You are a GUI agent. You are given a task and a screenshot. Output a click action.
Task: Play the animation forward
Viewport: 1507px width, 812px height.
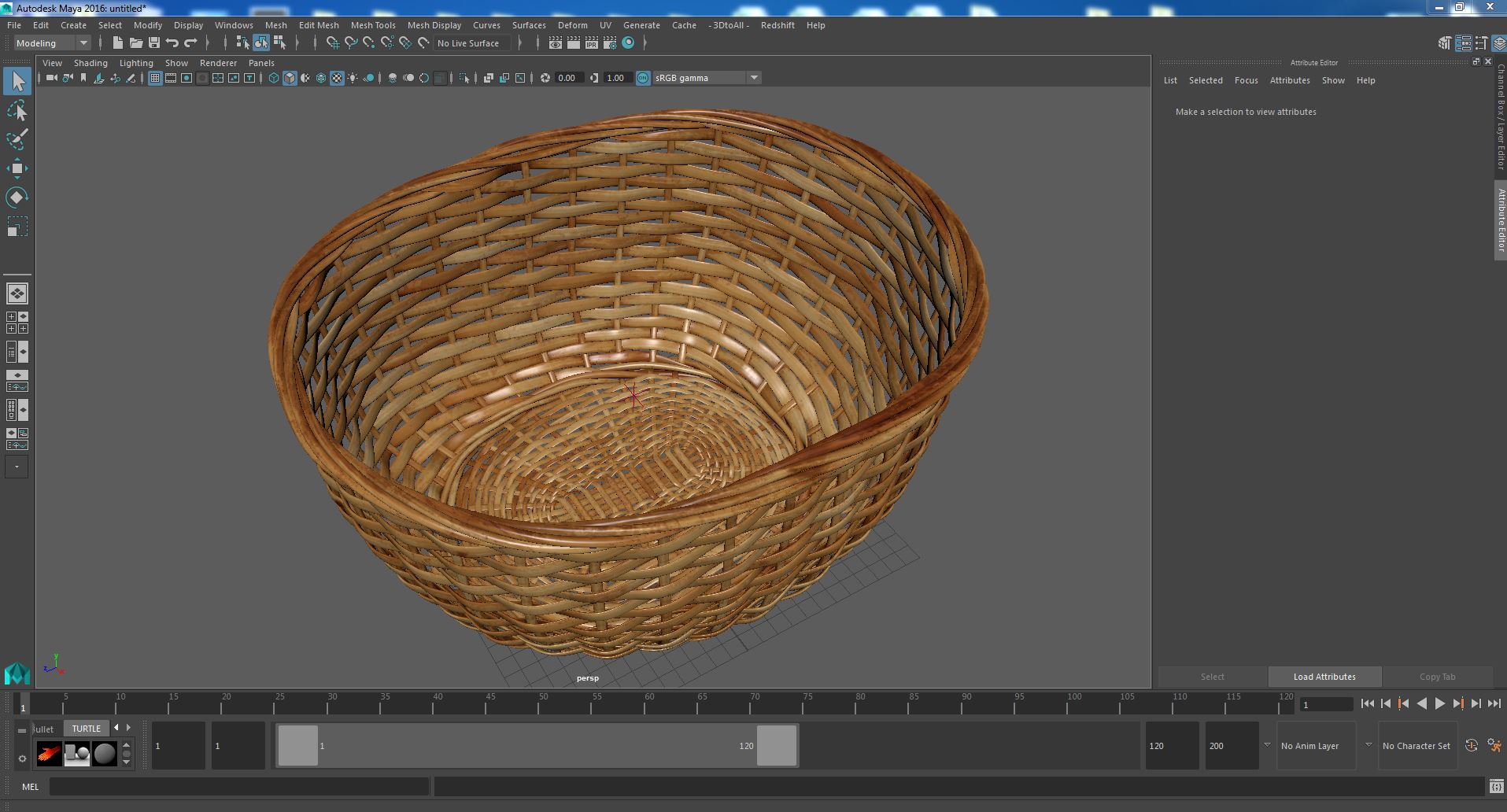click(x=1439, y=704)
